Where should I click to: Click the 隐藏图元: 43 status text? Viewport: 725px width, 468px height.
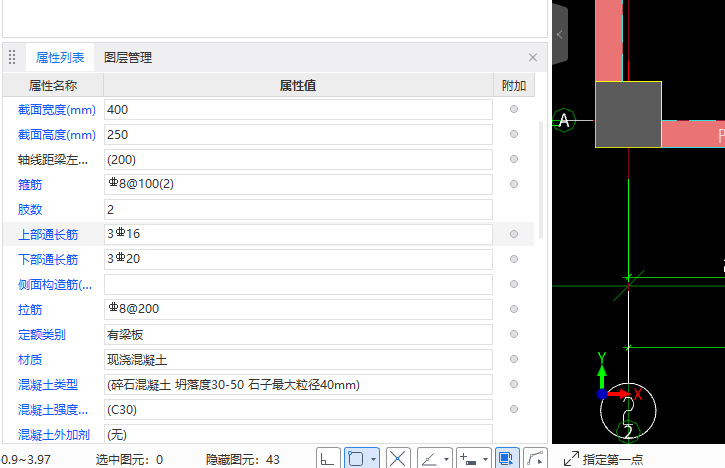click(x=243, y=460)
